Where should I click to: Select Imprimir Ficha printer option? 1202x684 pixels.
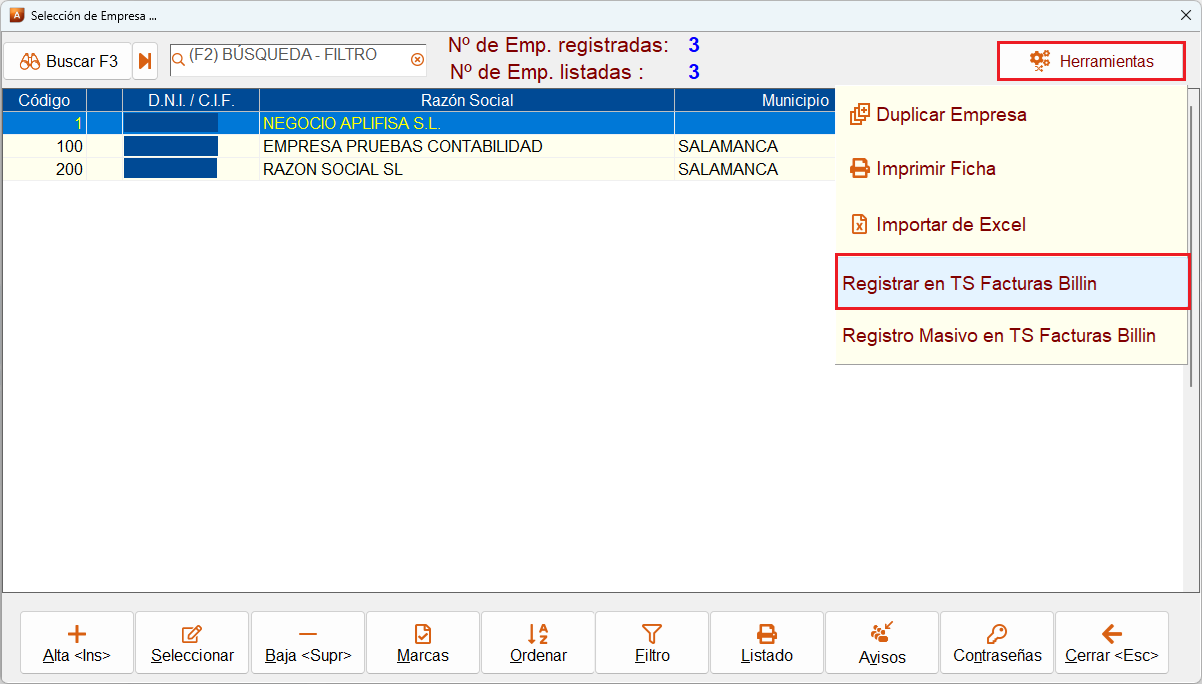(1012, 169)
